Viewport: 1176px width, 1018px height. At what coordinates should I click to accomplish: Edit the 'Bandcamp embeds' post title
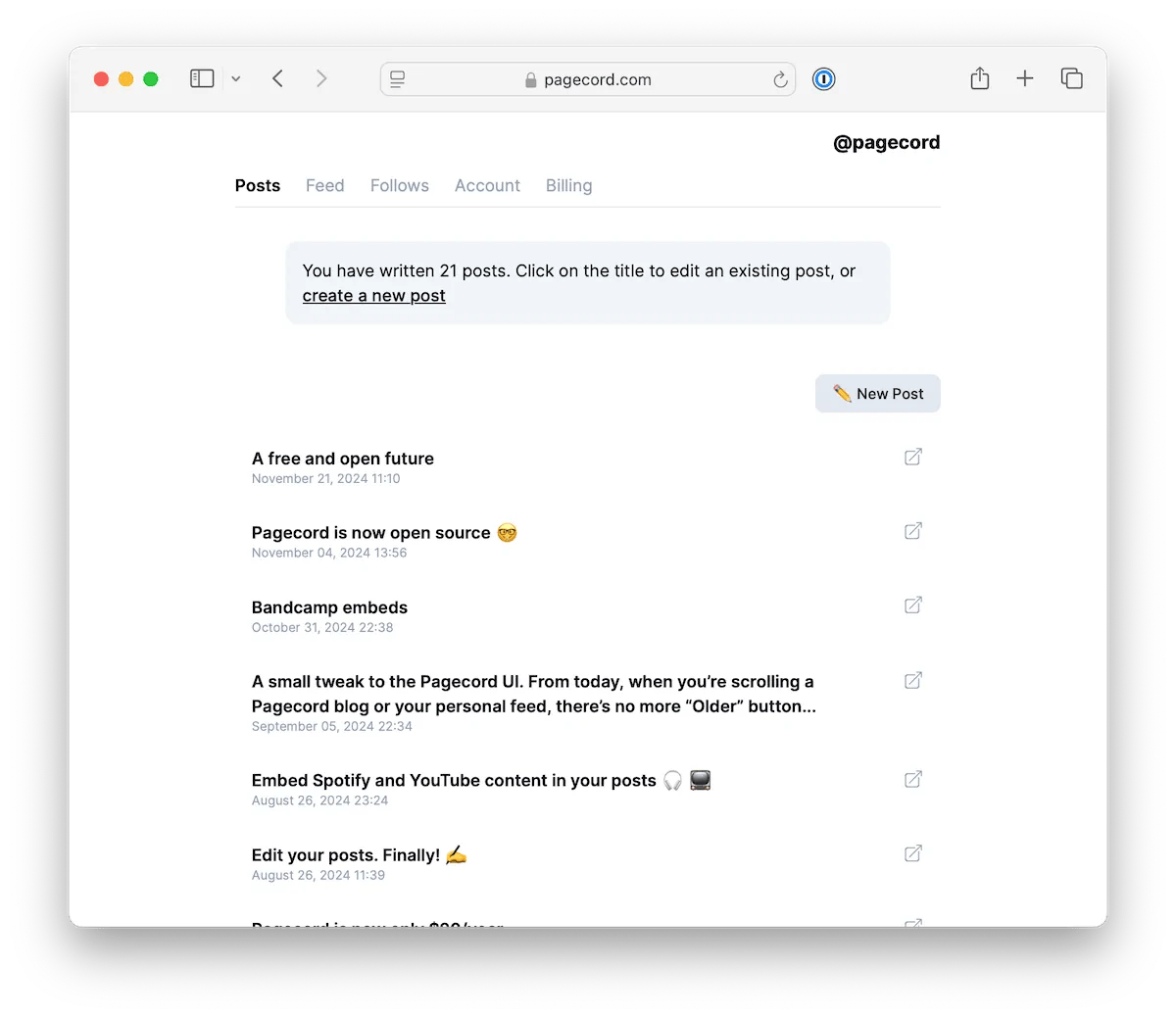[329, 607]
